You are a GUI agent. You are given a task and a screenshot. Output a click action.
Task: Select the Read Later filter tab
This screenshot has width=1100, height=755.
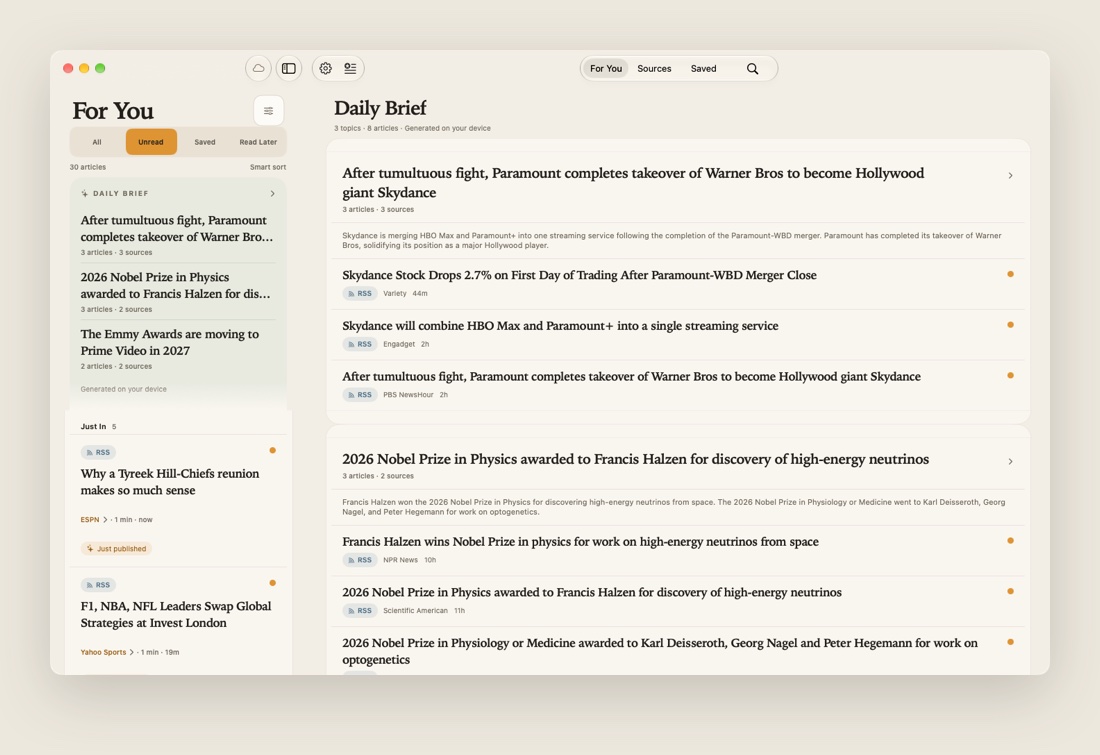pyautogui.click(x=258, y=142)
